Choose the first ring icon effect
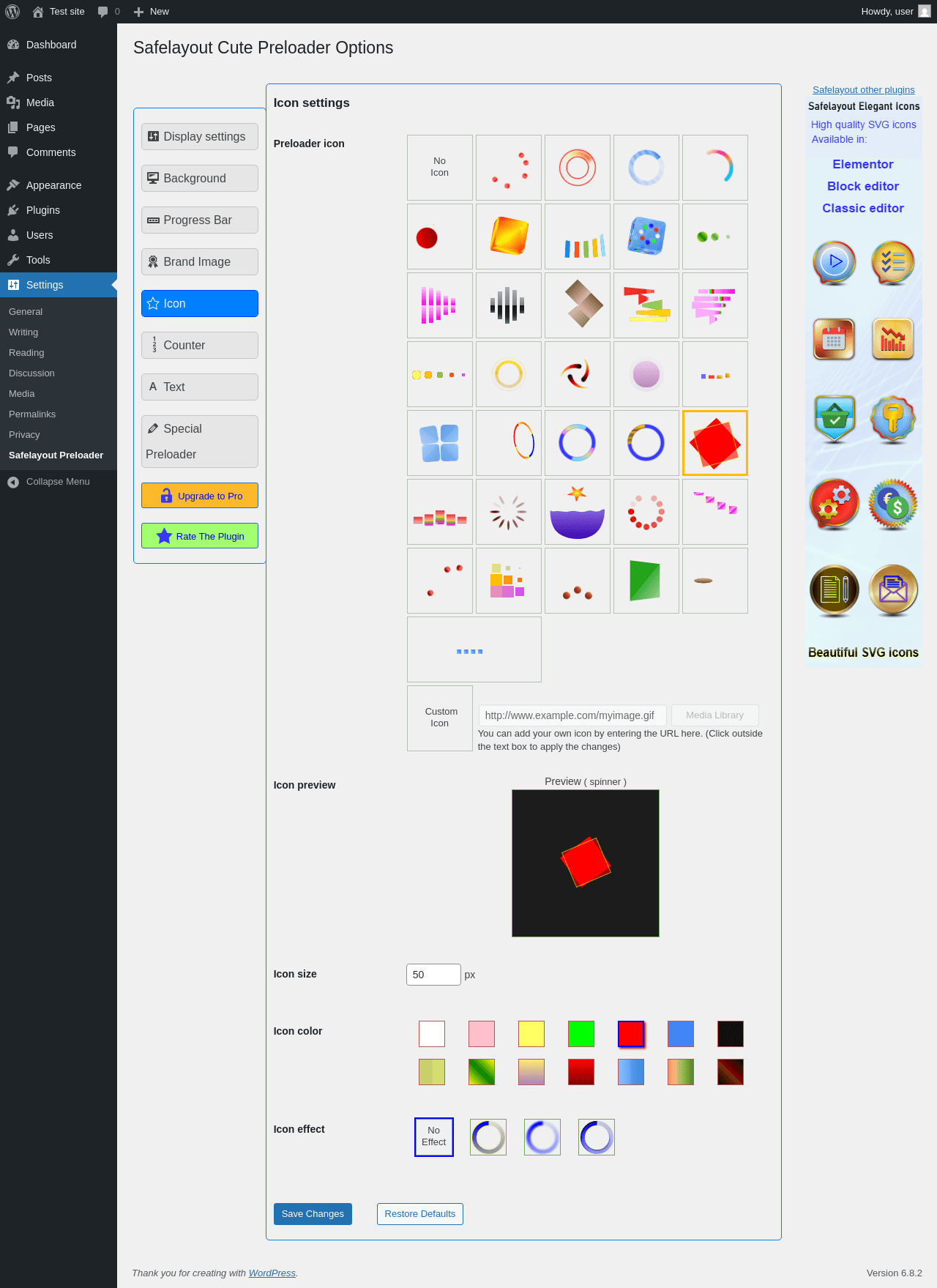 pos(488,1137)
